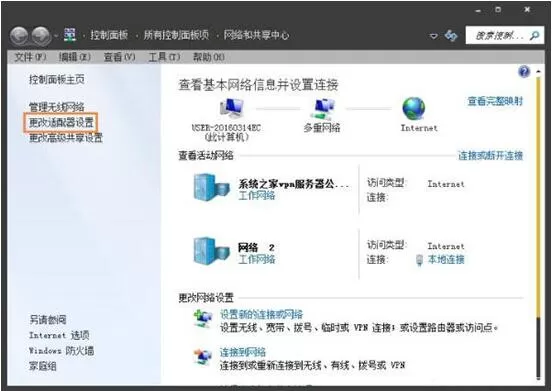Open 查看完整映射 link
552x391 pixels.
click(x=495, y=101)
